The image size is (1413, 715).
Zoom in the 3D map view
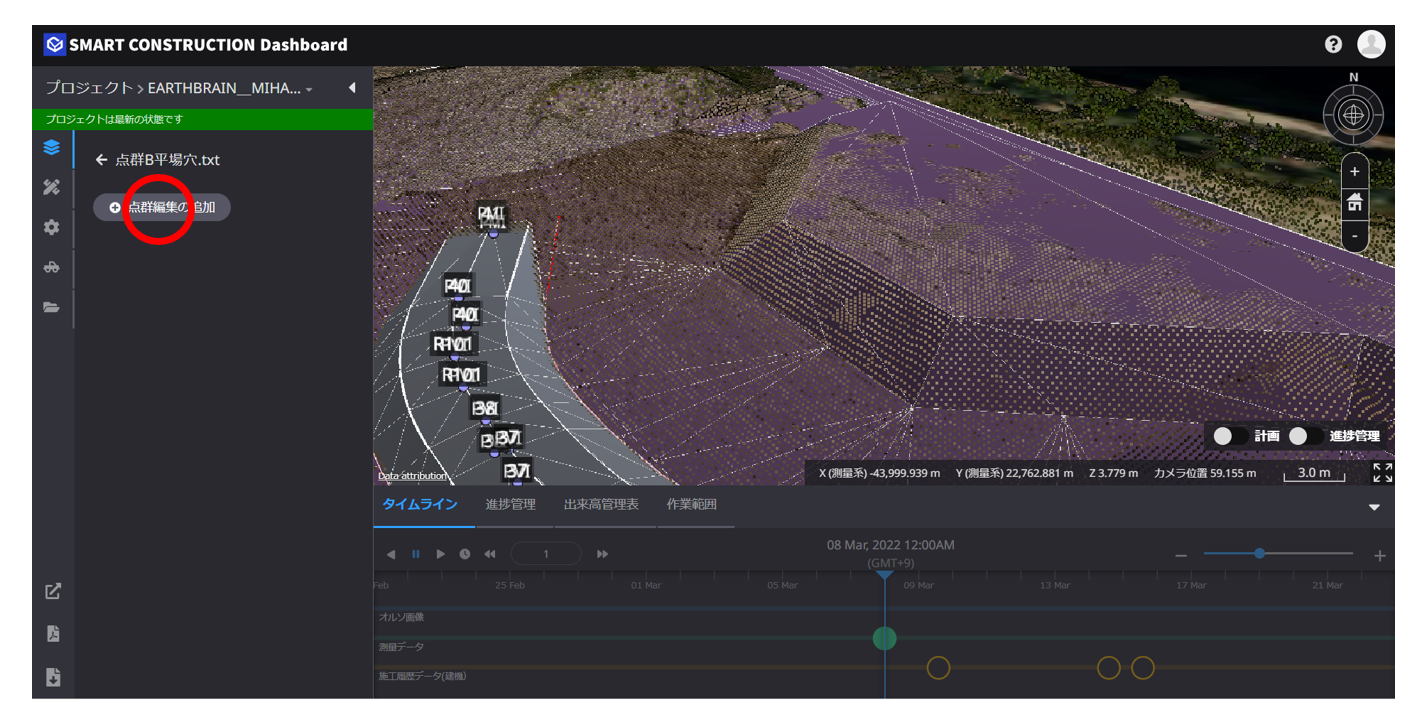point(1354,171)
